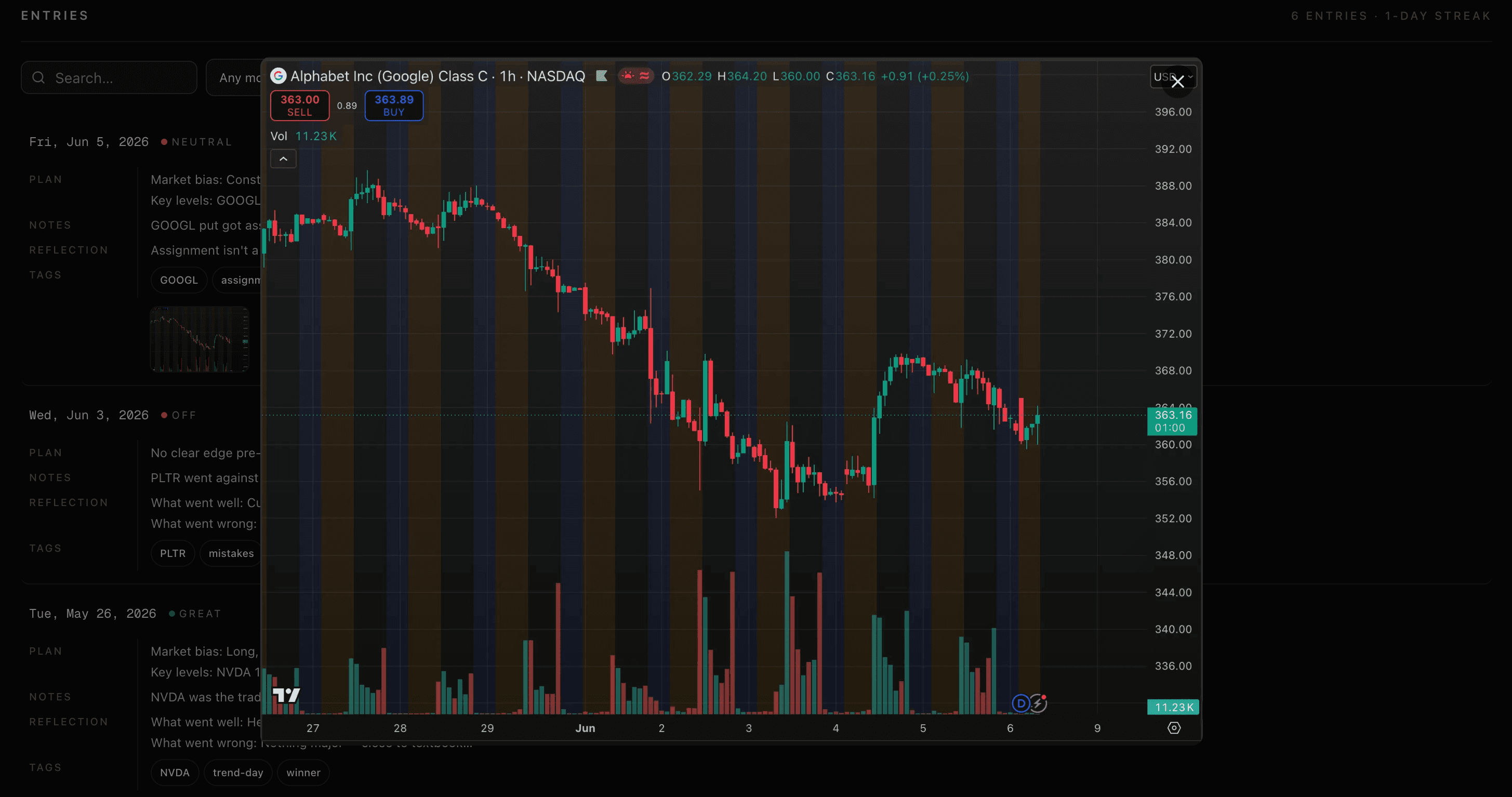Viewport: 1512px width, 797px height.
Task: Open the USD currency dropdown
Action: click(x=1173, y=77)
